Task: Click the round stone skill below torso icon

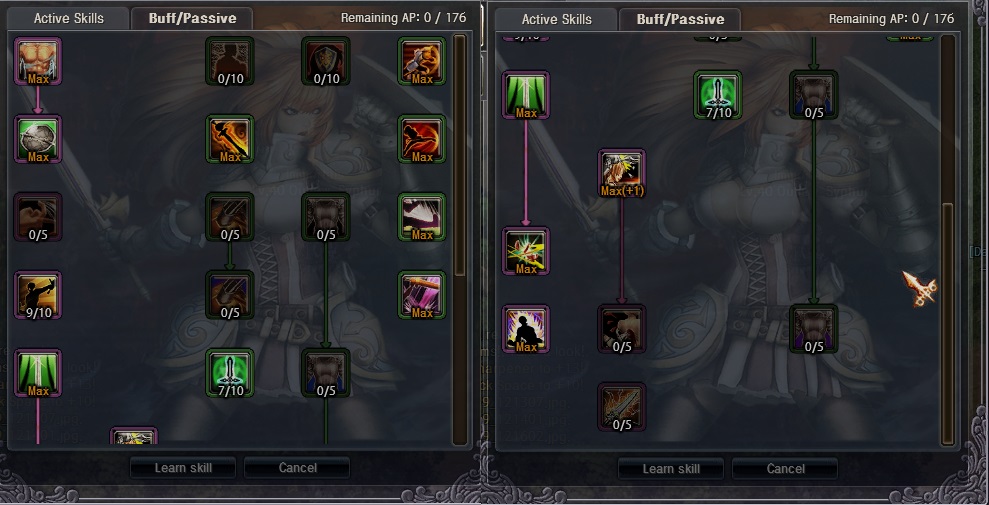Action: click(x=38, y=139)
